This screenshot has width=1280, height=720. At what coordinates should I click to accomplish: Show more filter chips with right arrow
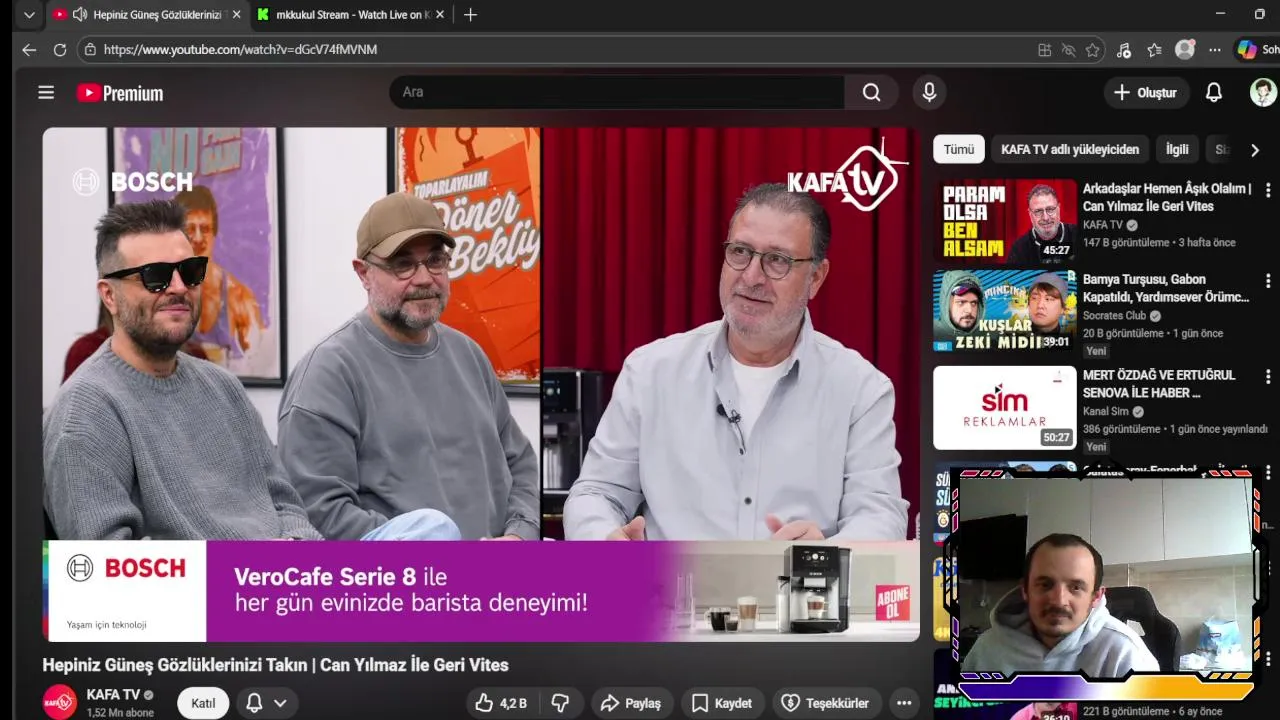click(x=1254, y=150)
